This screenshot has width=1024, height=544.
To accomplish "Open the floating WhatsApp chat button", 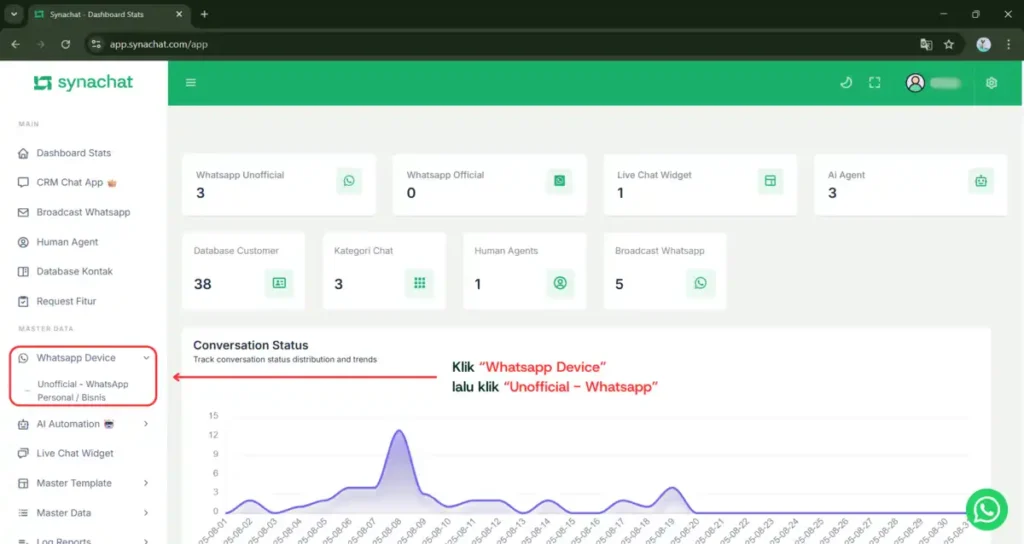I will pyautogui.click(x=986, y=509).
